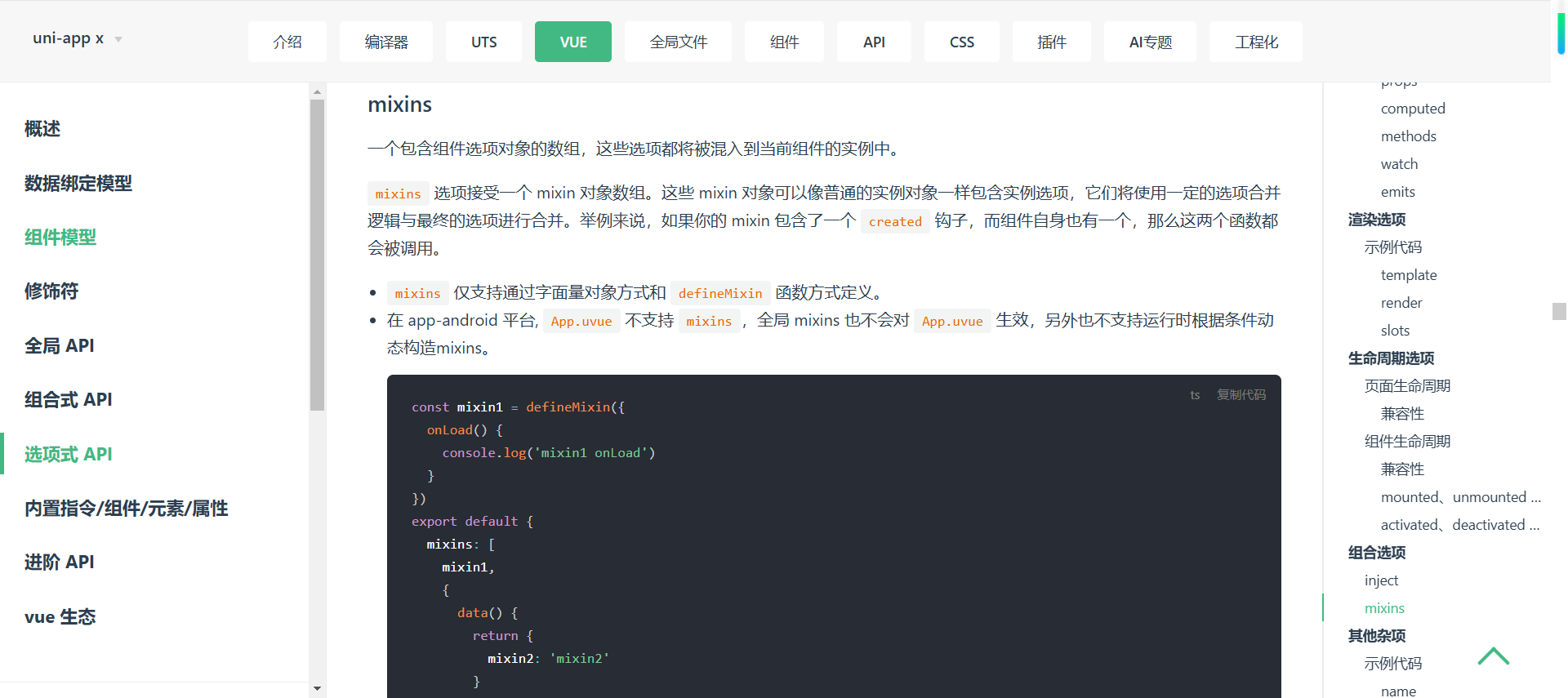Image resolution: width=1568 pixels, height=698 pixels.
Task: Jump to inject in the outline
Action: coord(1381,580)
